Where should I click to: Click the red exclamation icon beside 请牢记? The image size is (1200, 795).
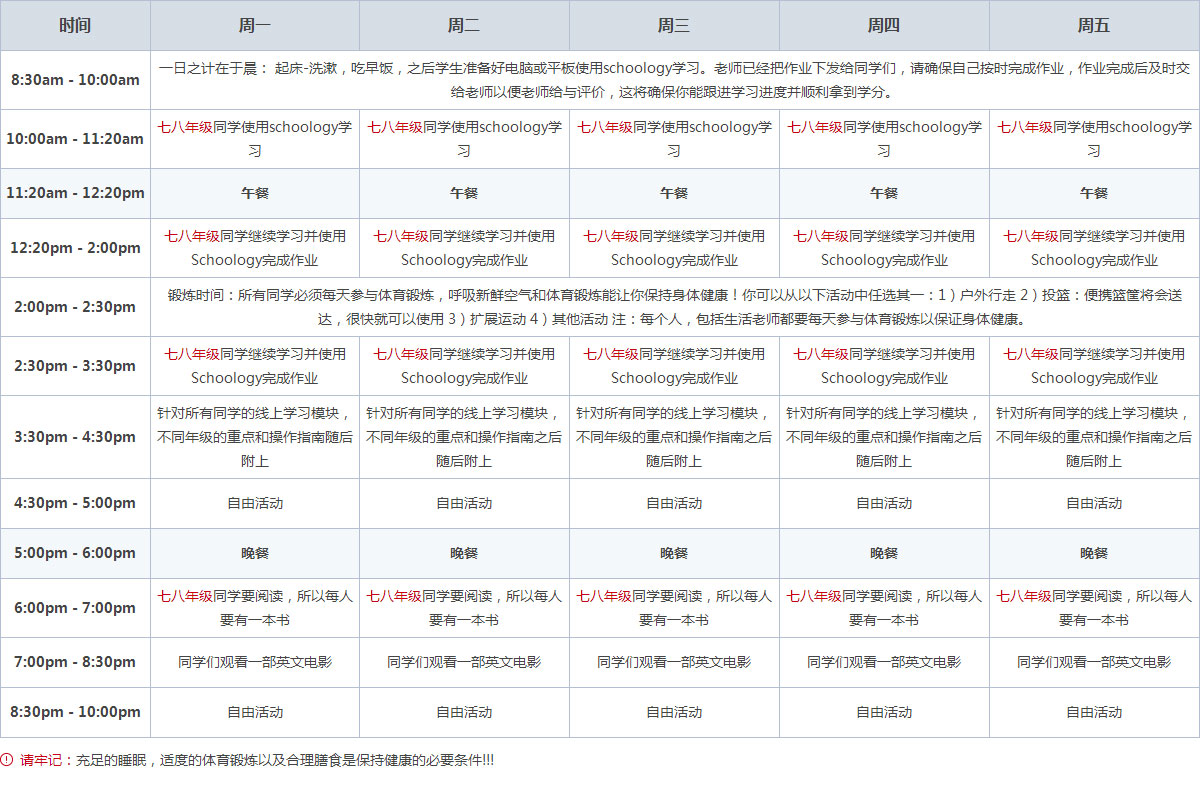[7, 760]
